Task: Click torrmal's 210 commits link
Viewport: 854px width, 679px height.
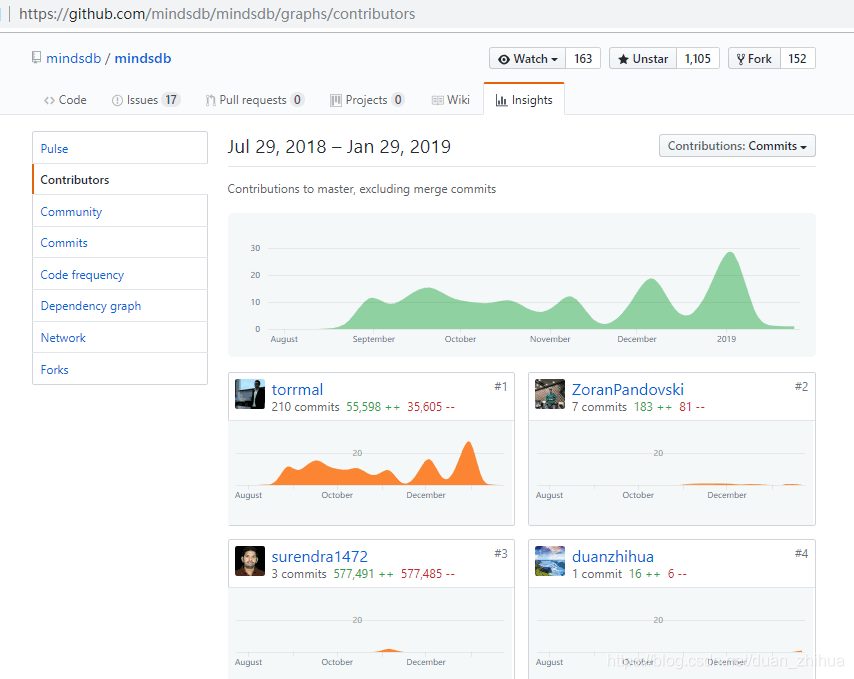Action: [305, 407]
